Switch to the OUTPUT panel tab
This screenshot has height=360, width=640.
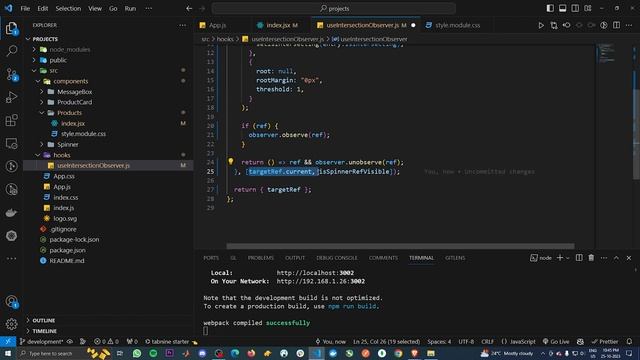coord(295,258)
